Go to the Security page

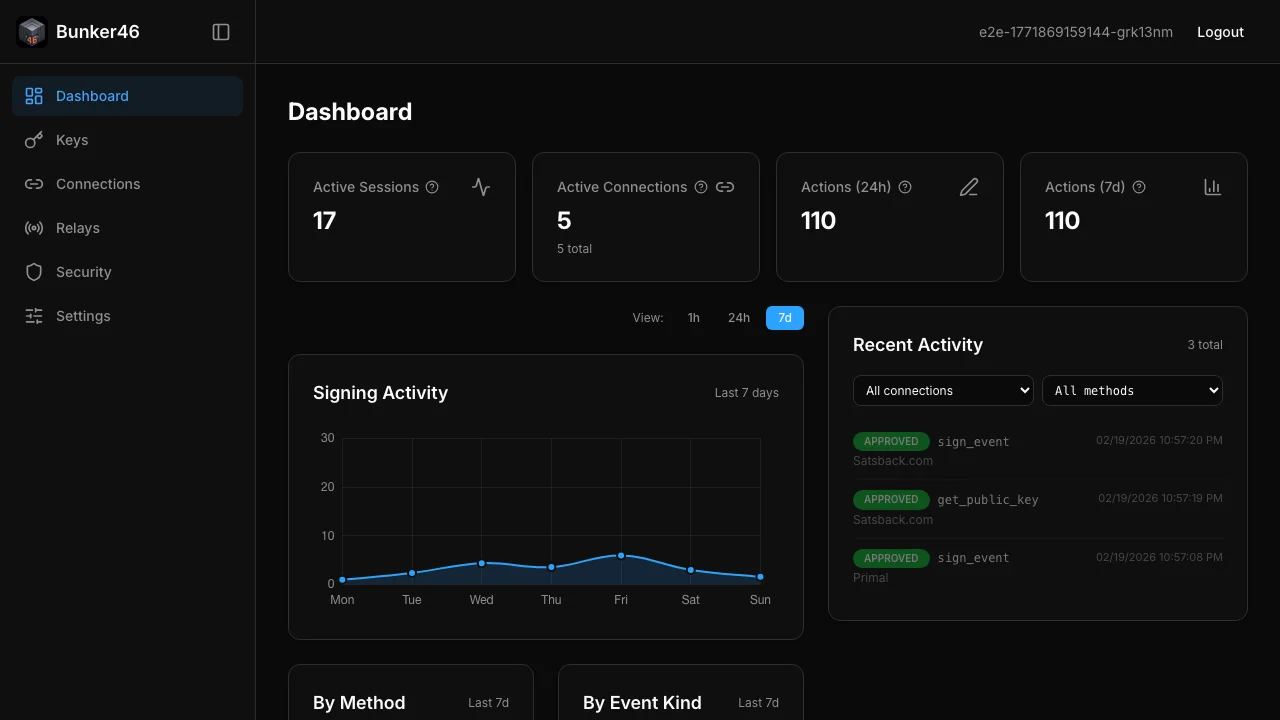pos(83,272)
